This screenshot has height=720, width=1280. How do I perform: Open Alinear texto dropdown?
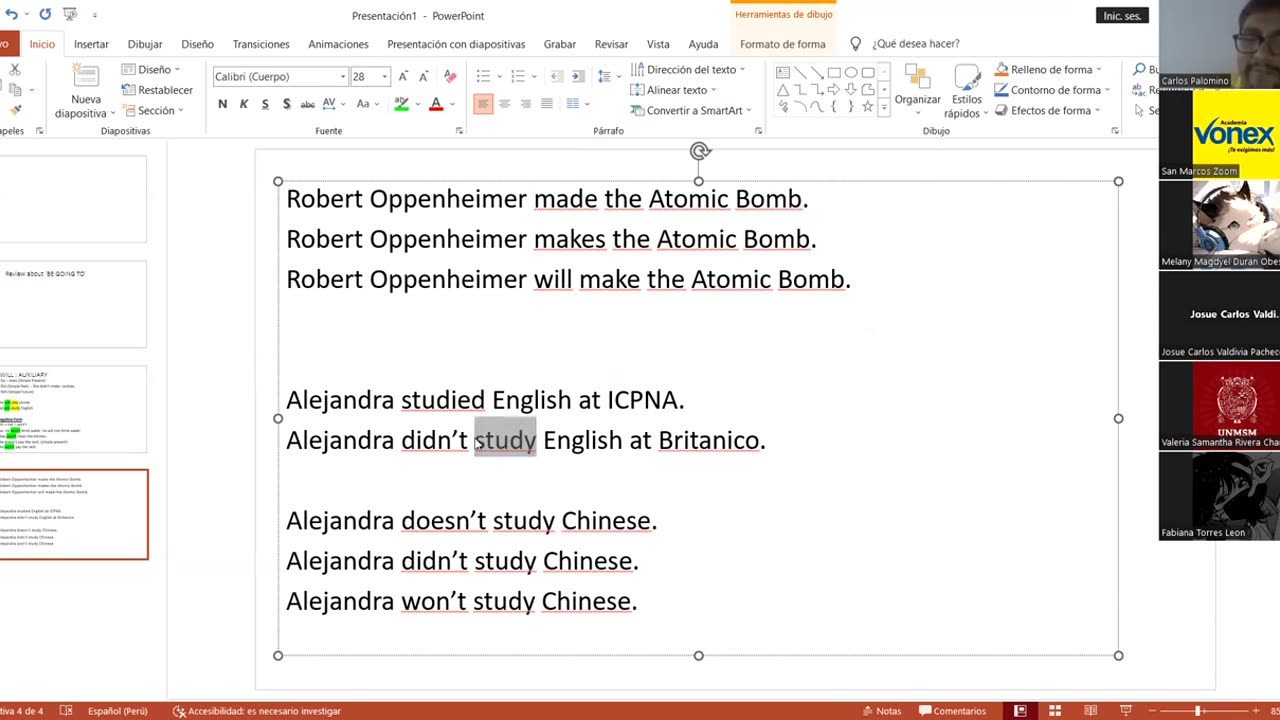pos(673,90)
